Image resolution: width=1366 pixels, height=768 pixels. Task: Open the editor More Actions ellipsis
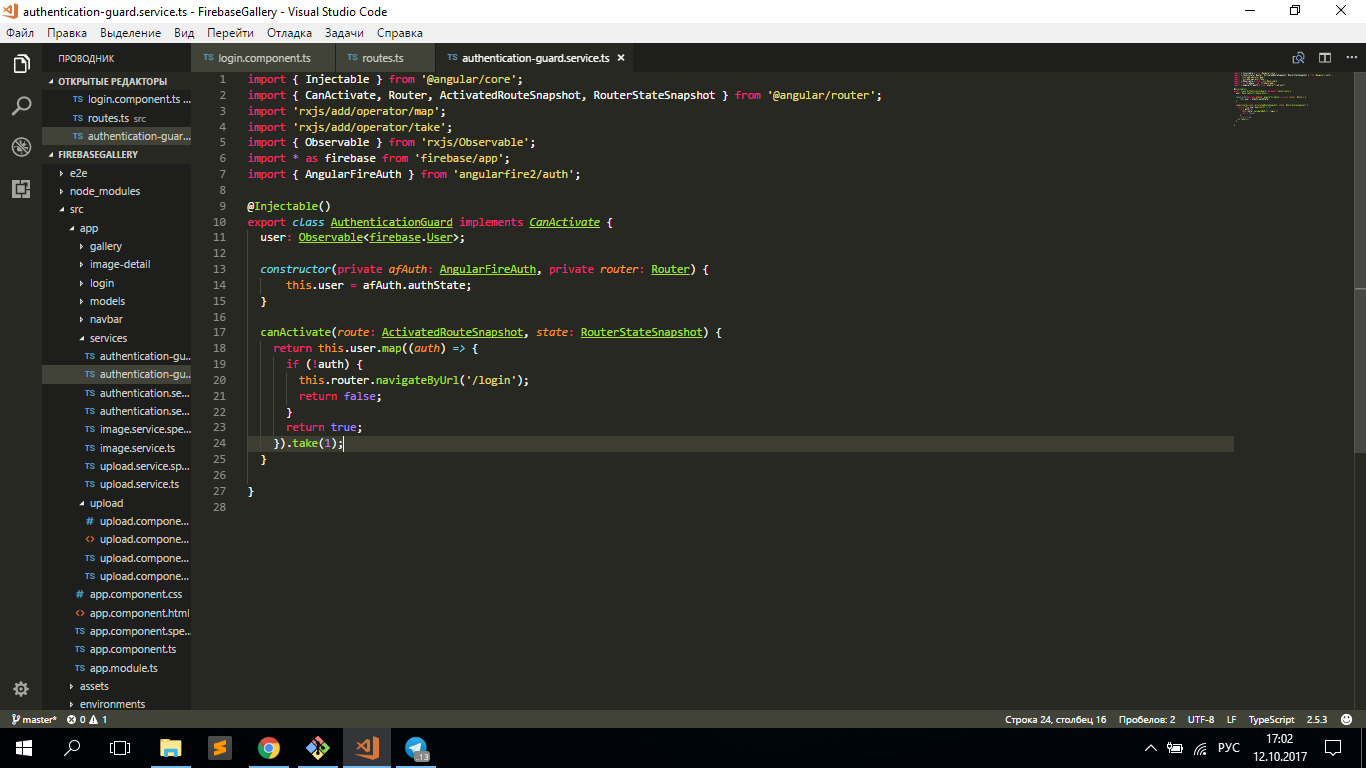[x=1350, y=58]
